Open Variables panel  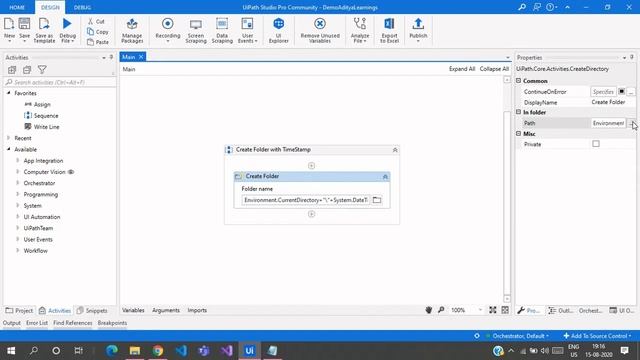133,310
